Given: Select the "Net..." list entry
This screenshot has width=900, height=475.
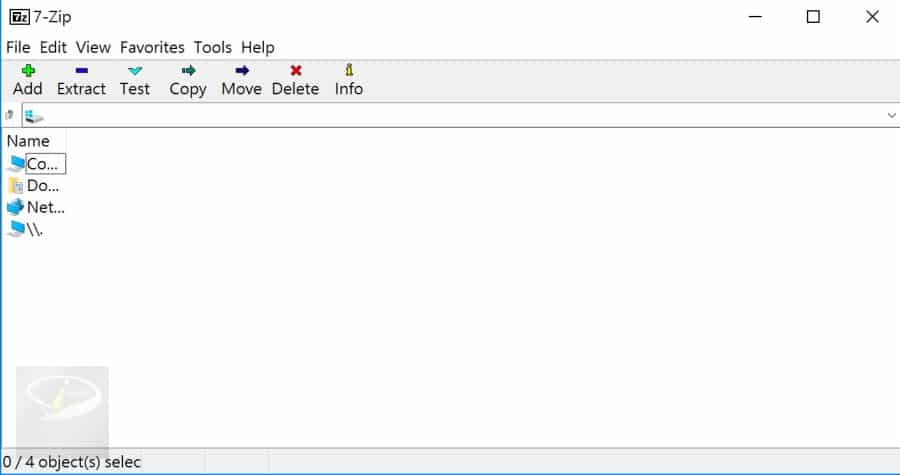Looking at the screenshot, I should (x=46, y=207).
